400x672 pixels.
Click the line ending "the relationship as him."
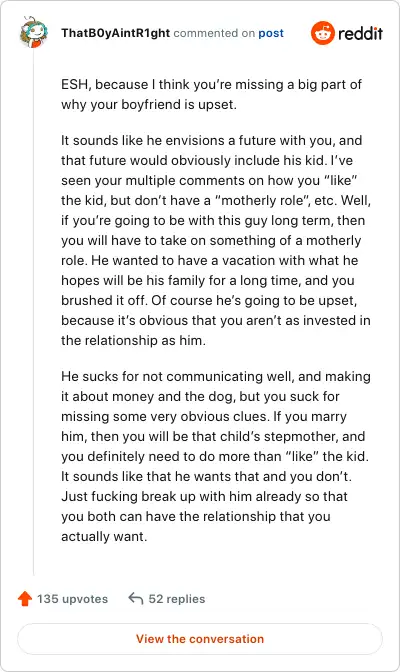click(133, 340)
